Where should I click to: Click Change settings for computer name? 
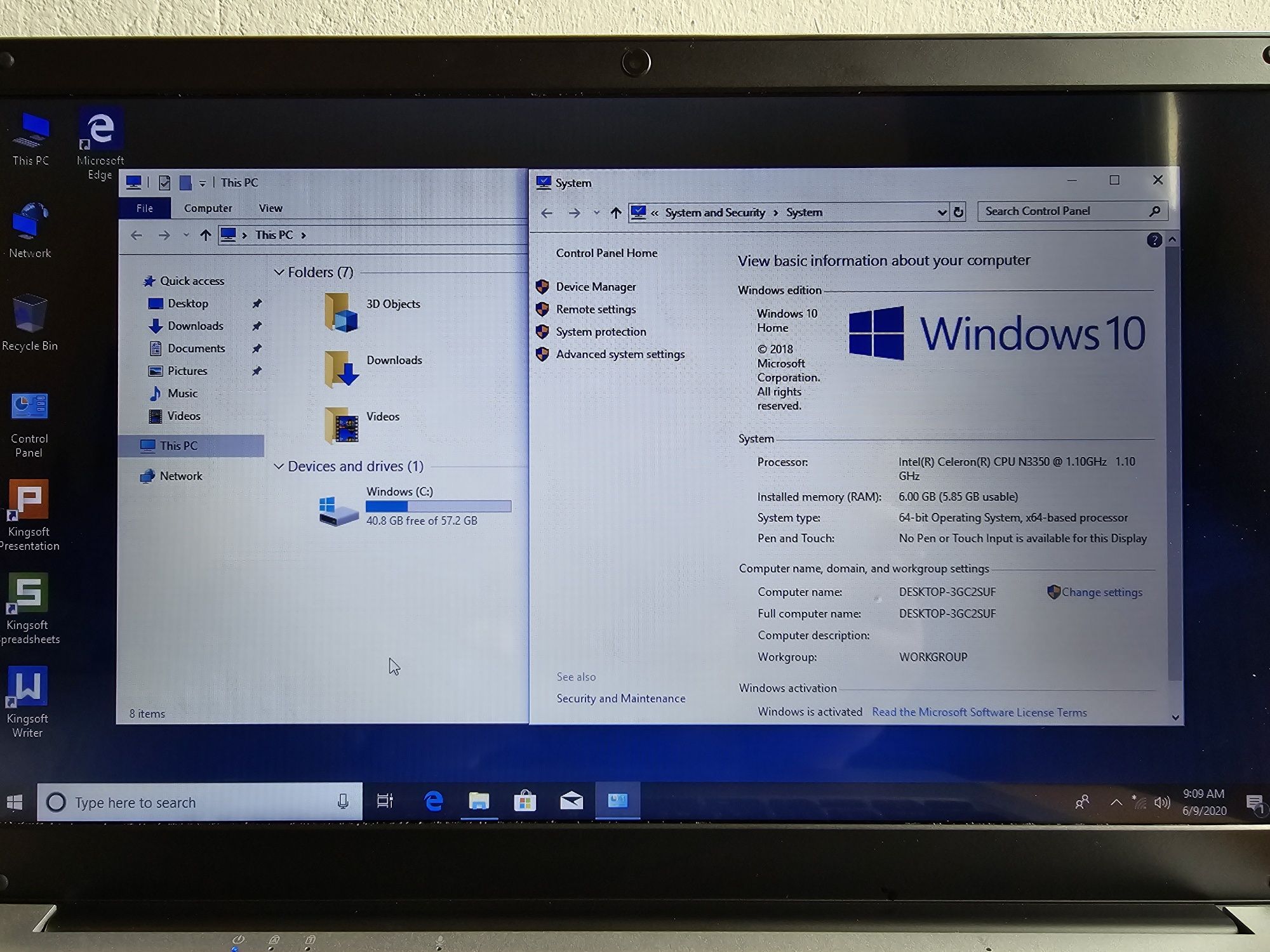pyautogui.click(x=1102, y=592)
